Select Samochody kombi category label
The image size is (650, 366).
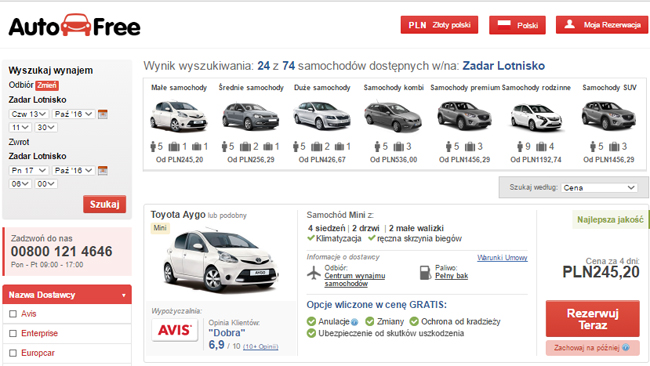(x=393, y=88)
